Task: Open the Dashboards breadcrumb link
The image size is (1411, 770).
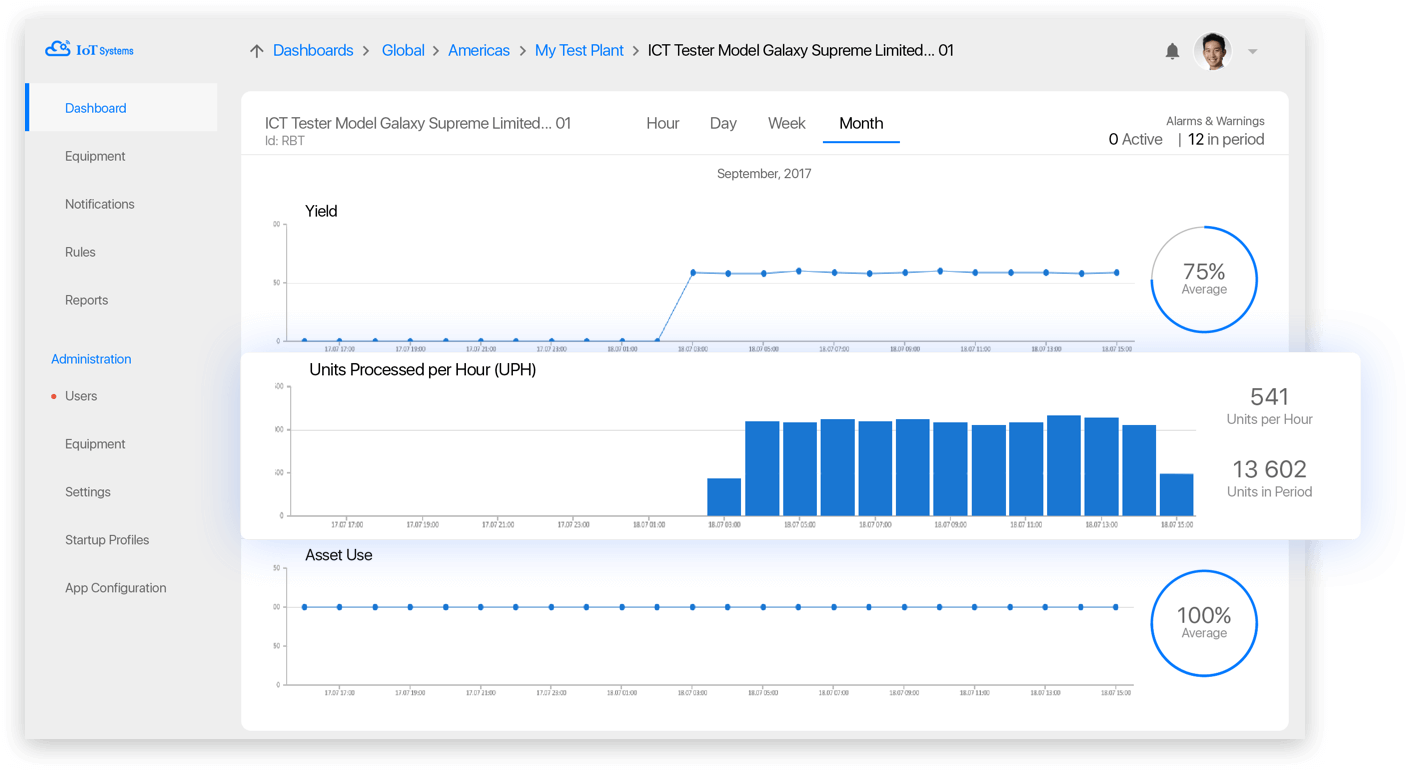Action: 313,50
